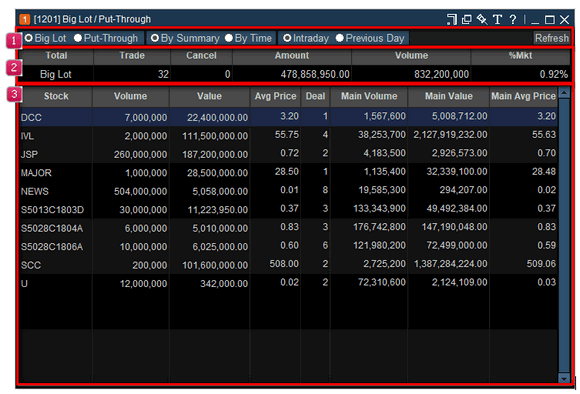
Task: Click the Deal column header
Action: (315, 96)
